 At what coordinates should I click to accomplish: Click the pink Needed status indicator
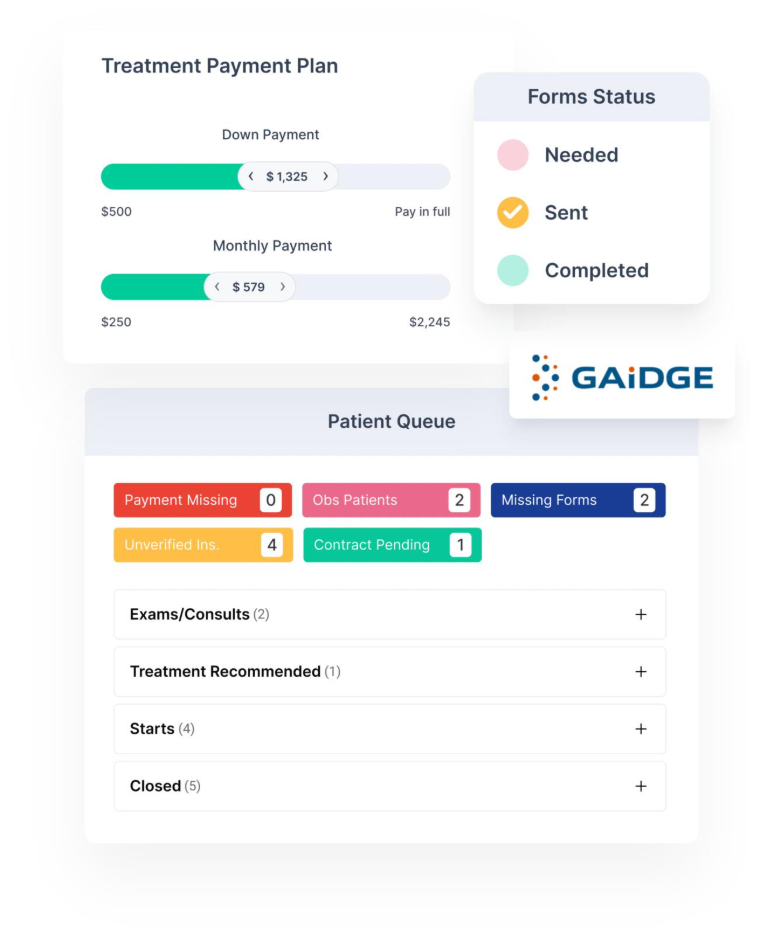point(512,155)
